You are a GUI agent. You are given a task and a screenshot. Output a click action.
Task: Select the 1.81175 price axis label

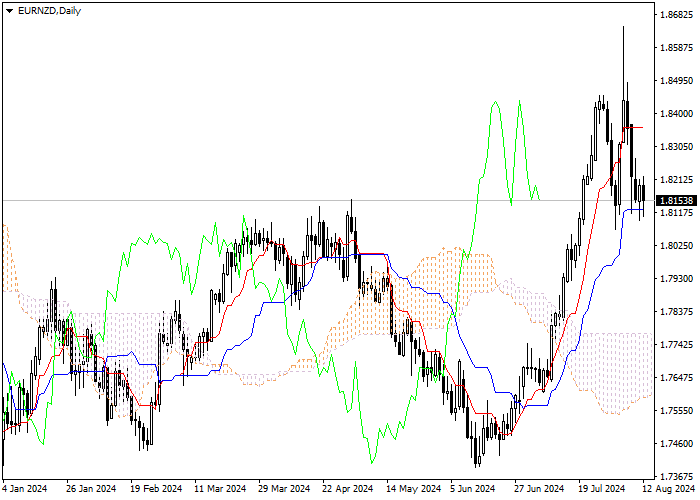677,213
